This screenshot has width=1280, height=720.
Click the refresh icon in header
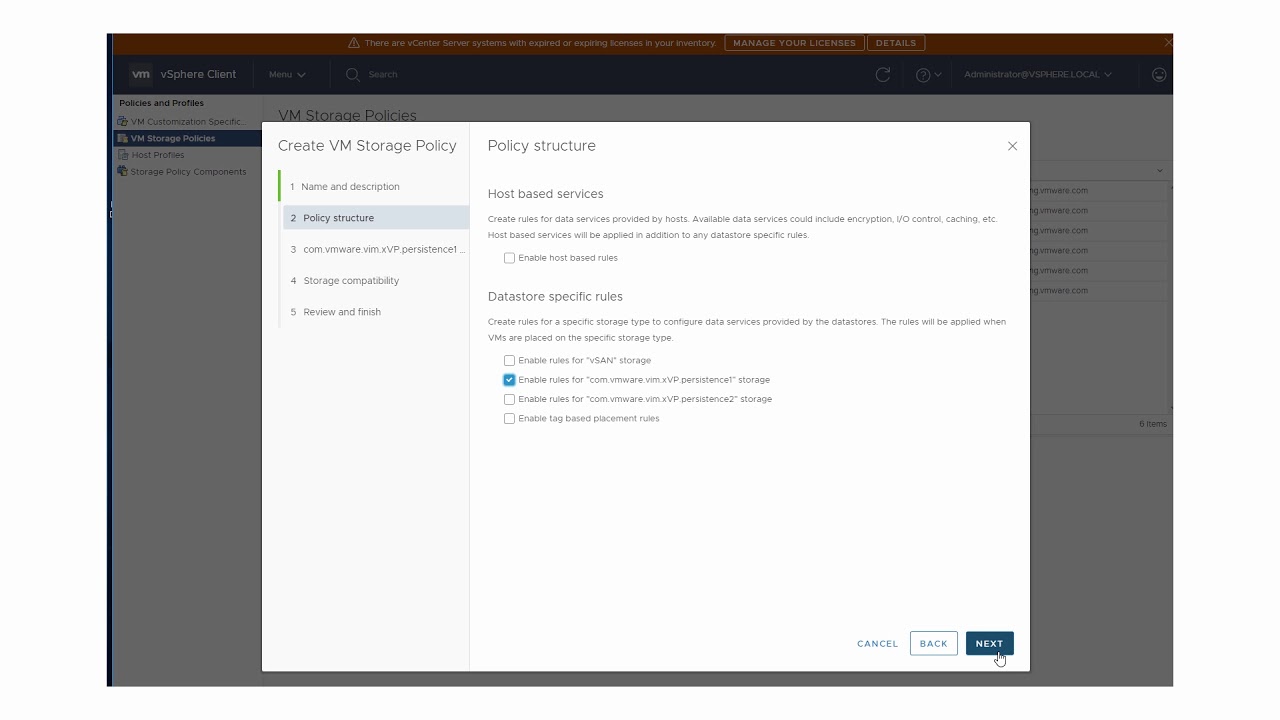coord(882,75)
